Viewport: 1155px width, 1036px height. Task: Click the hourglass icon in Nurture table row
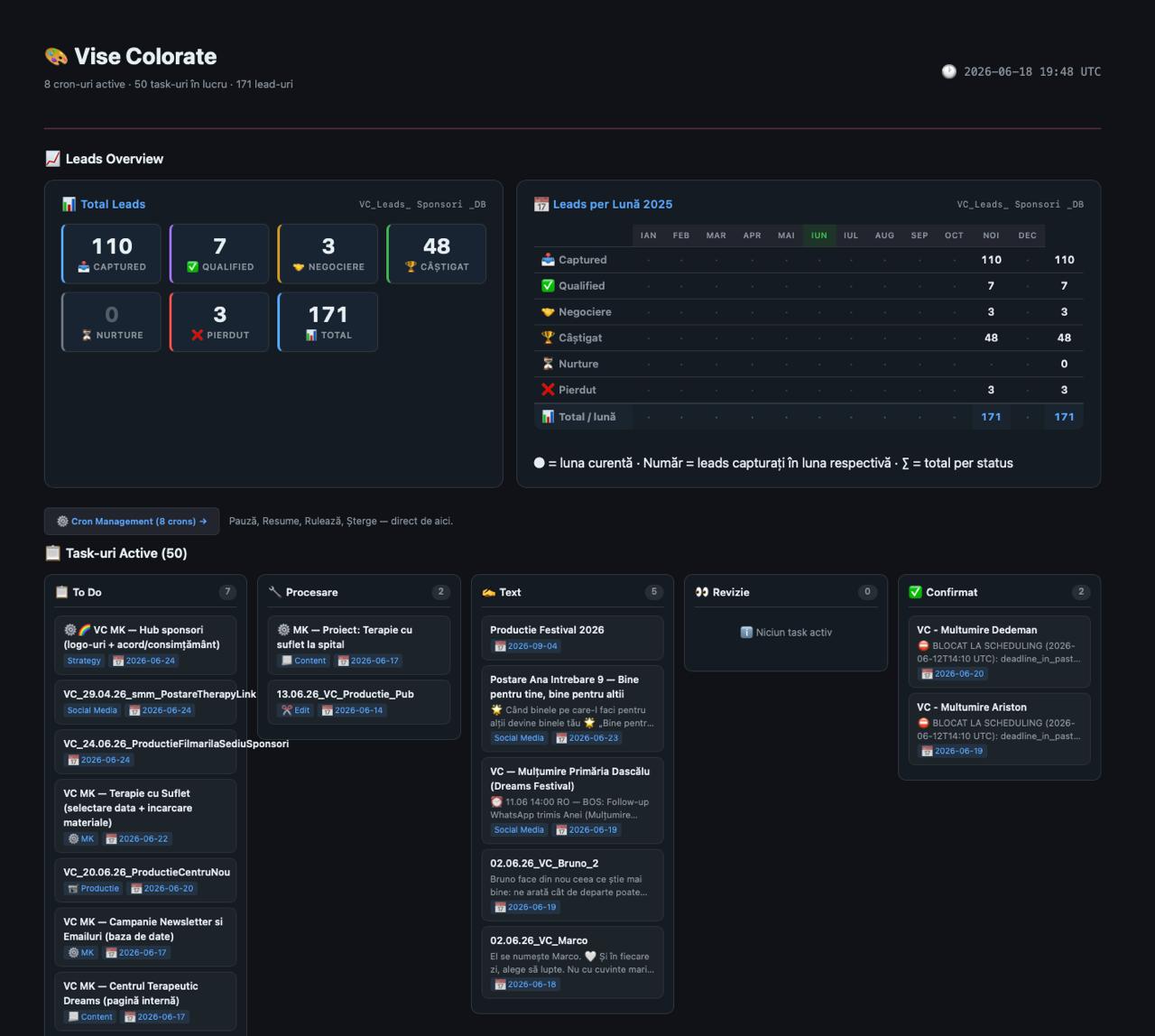pyautogui.click(x=548, y=364)
